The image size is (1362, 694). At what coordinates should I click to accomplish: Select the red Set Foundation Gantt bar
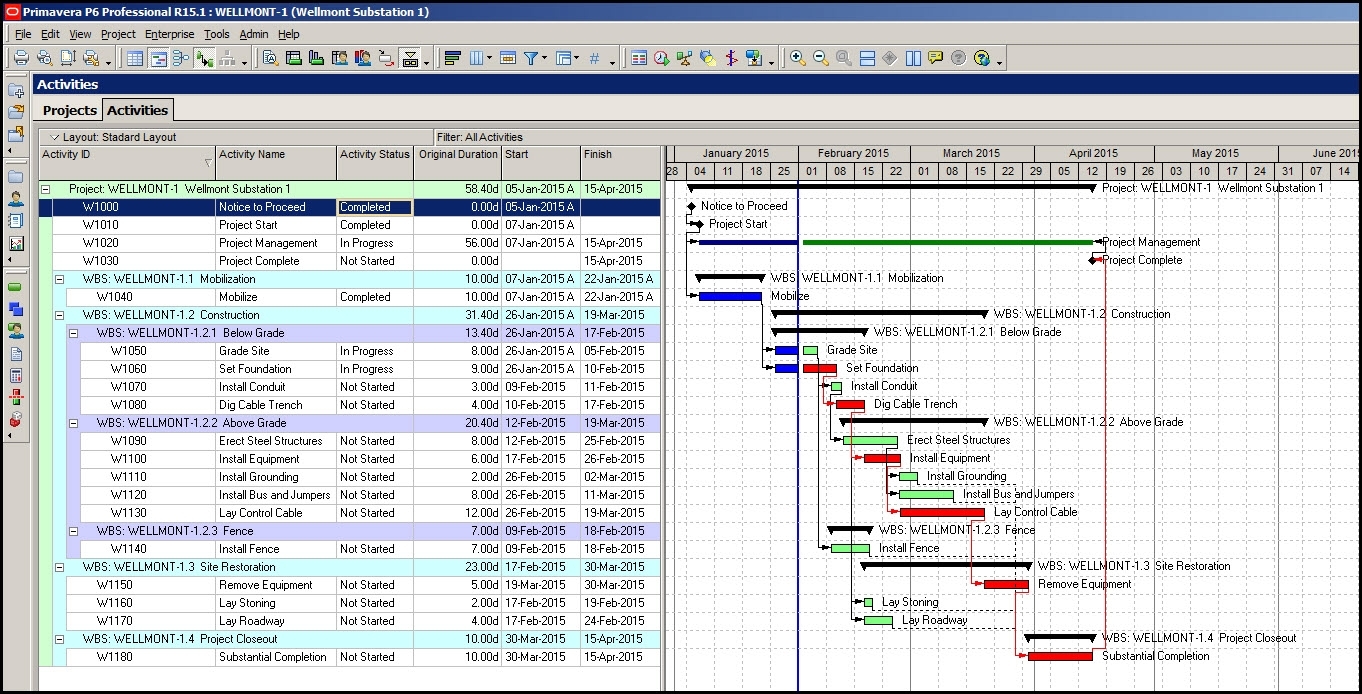tap(820, 369)
